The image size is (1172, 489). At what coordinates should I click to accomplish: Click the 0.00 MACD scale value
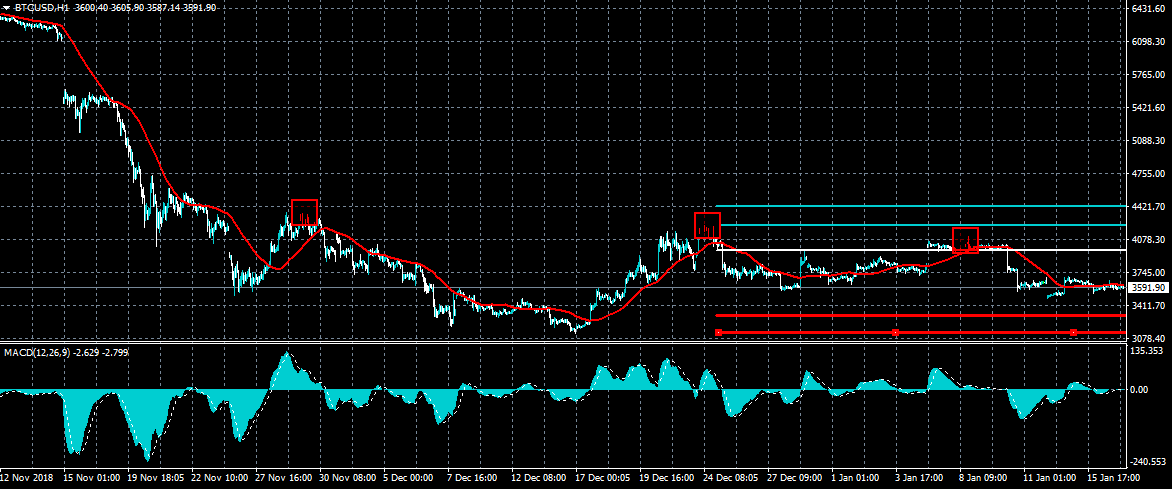click(x=1139, y=390)
